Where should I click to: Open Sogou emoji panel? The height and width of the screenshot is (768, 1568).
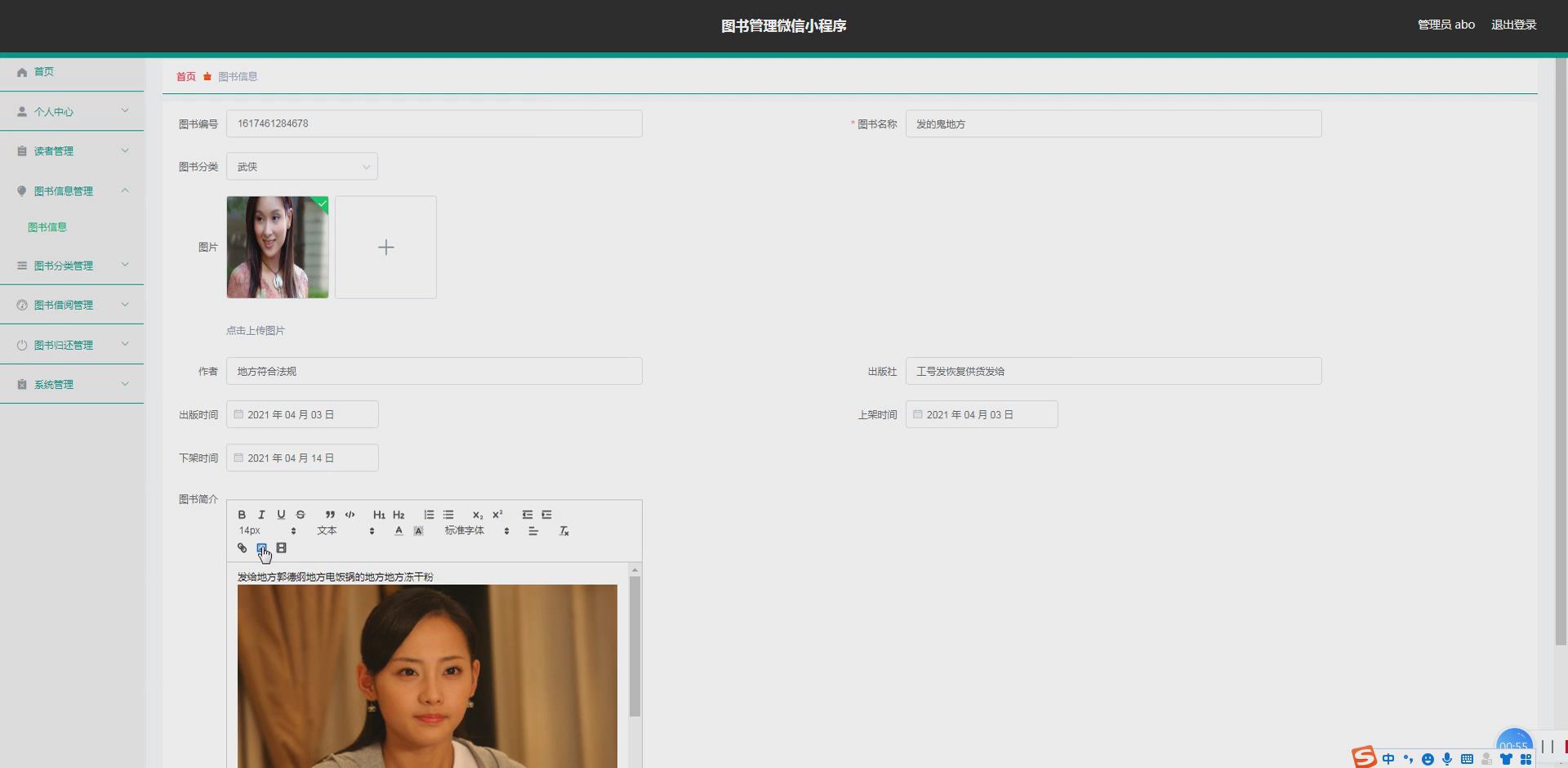tap(1428, 759)
